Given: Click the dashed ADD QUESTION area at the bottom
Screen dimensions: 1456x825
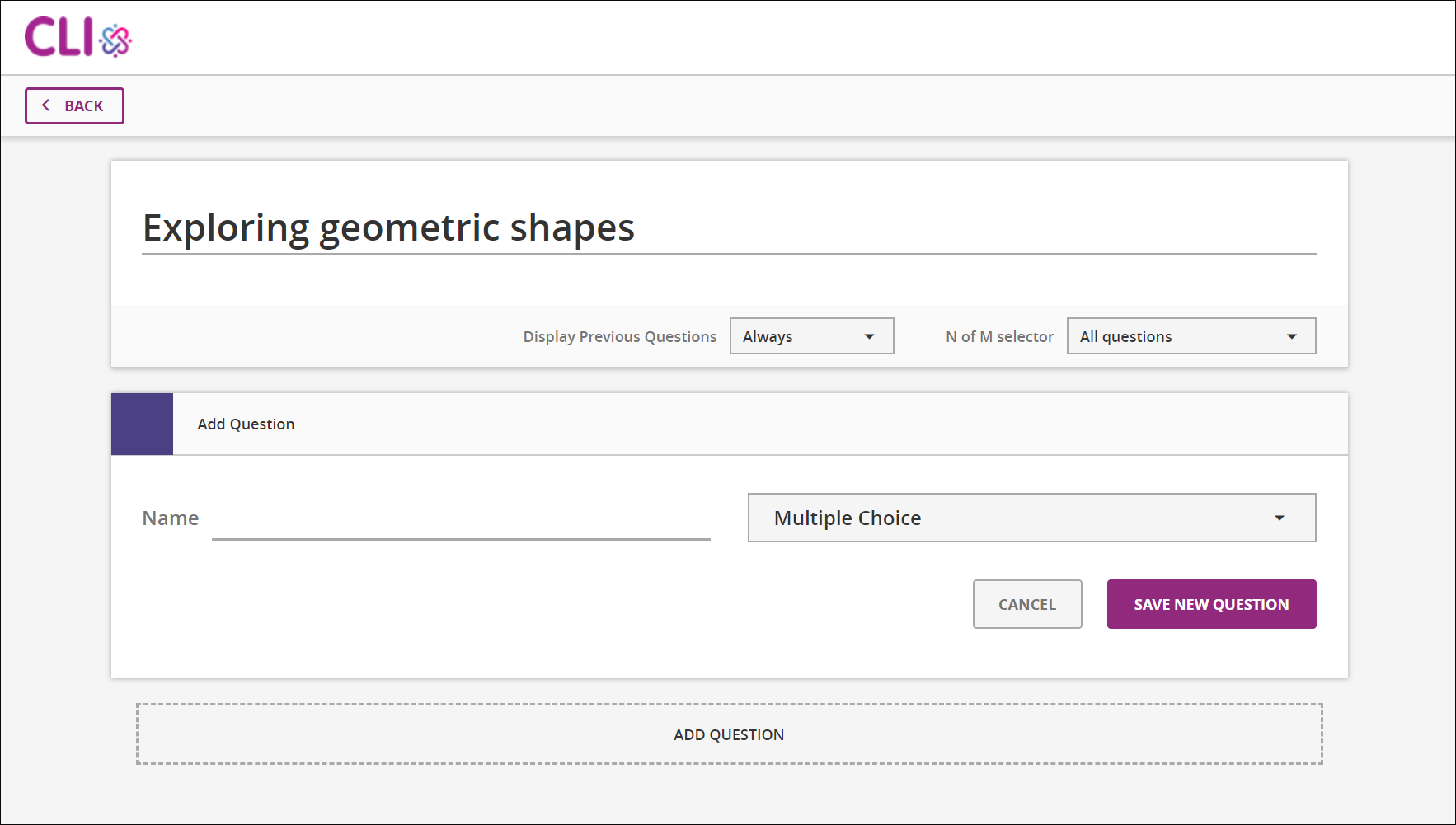Looking at the screenshot, I should (x=728, y=734).
